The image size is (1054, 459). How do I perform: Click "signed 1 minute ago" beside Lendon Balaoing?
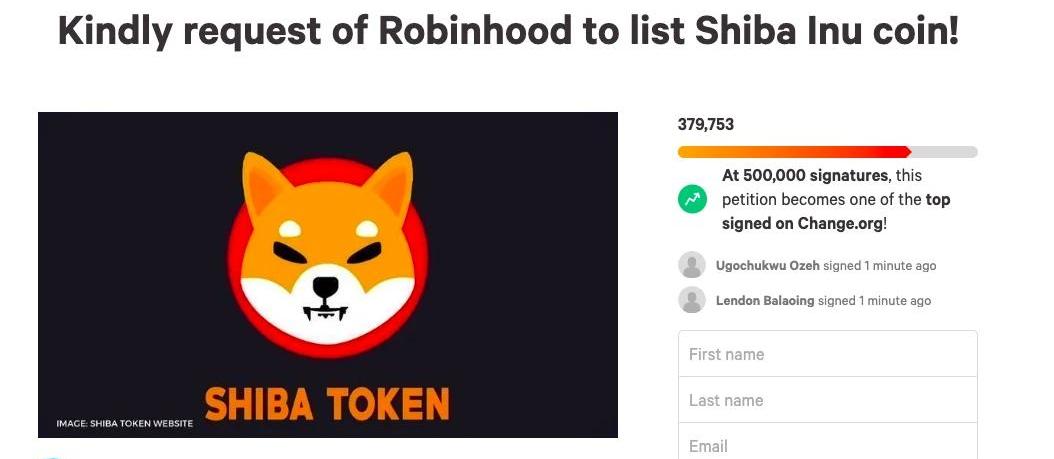pos(874,300)
